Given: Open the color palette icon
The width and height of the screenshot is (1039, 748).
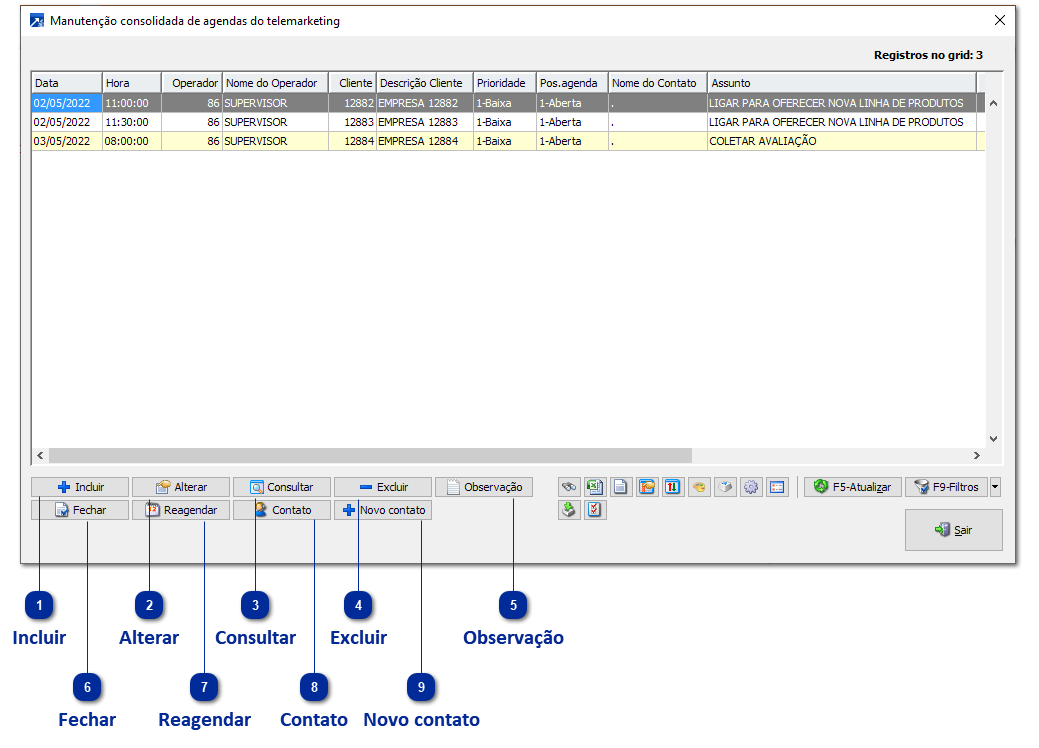Looking at the screenshot, I should 699,487.
